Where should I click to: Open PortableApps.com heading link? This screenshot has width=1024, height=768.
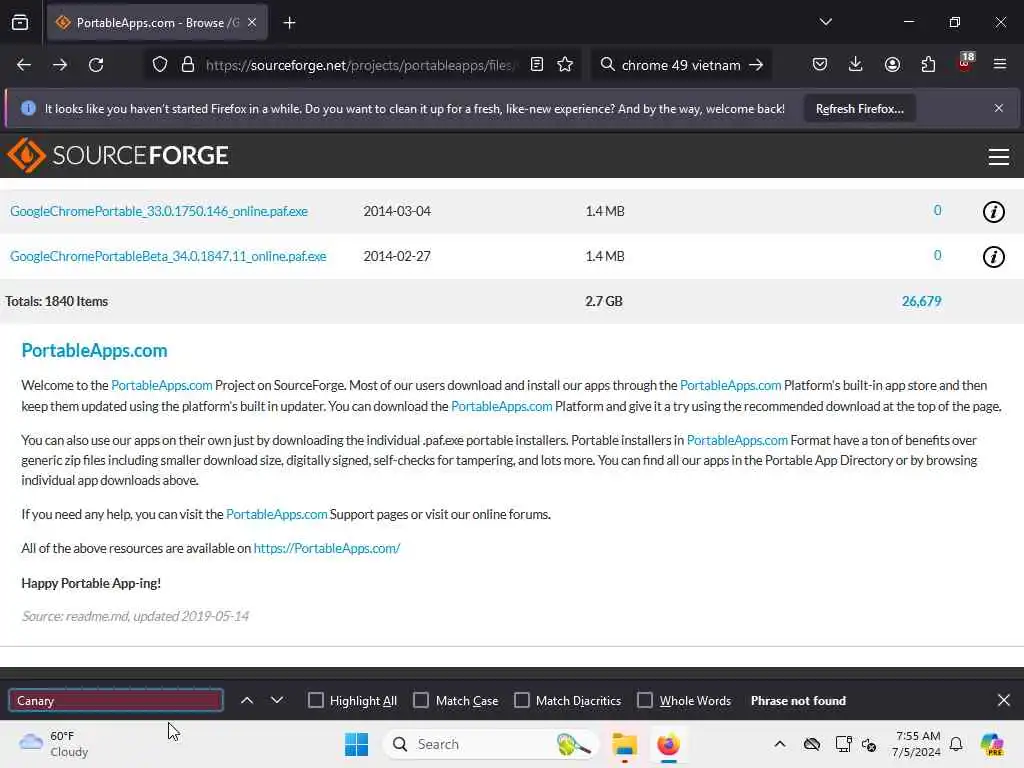[x=94, y=351]
